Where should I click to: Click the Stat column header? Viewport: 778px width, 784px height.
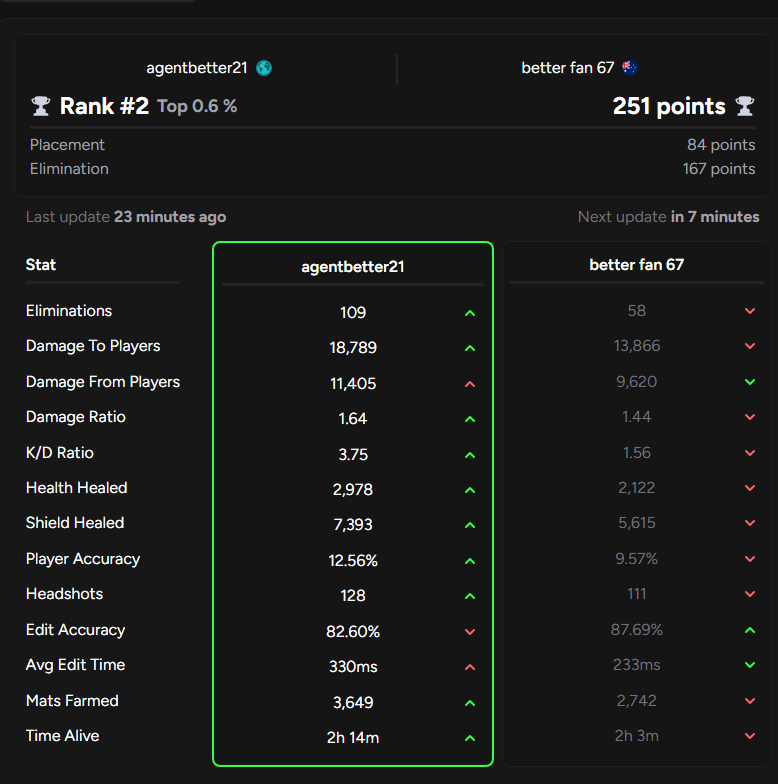pos(41,264)
